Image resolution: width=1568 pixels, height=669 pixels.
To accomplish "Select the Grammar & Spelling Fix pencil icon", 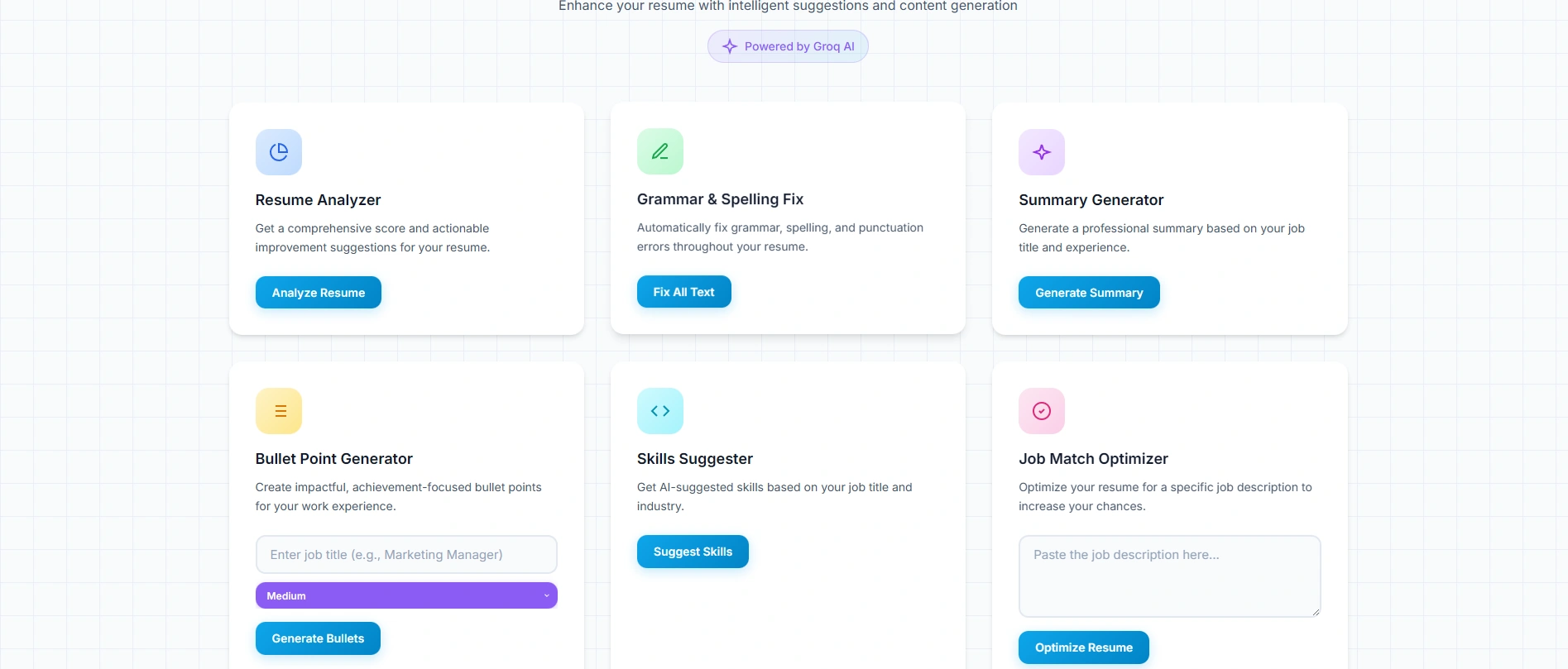I will click(659, 151).
